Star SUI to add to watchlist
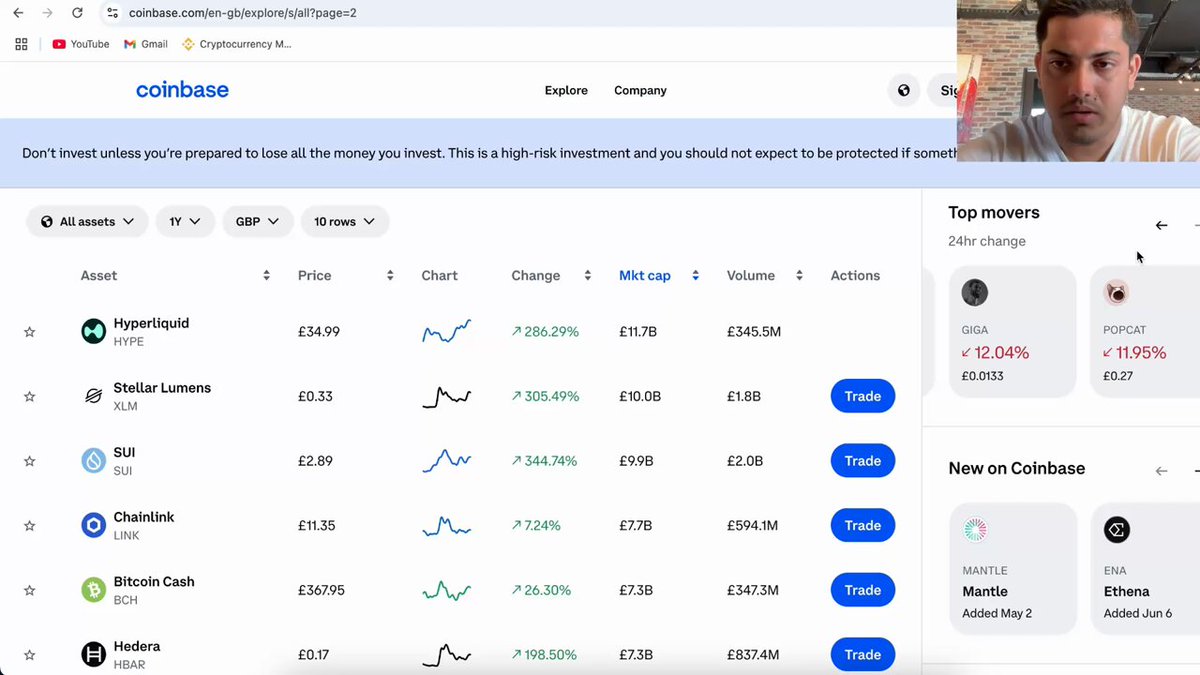The width and height of the screenshot is (1200, 675). coord(29,461)
